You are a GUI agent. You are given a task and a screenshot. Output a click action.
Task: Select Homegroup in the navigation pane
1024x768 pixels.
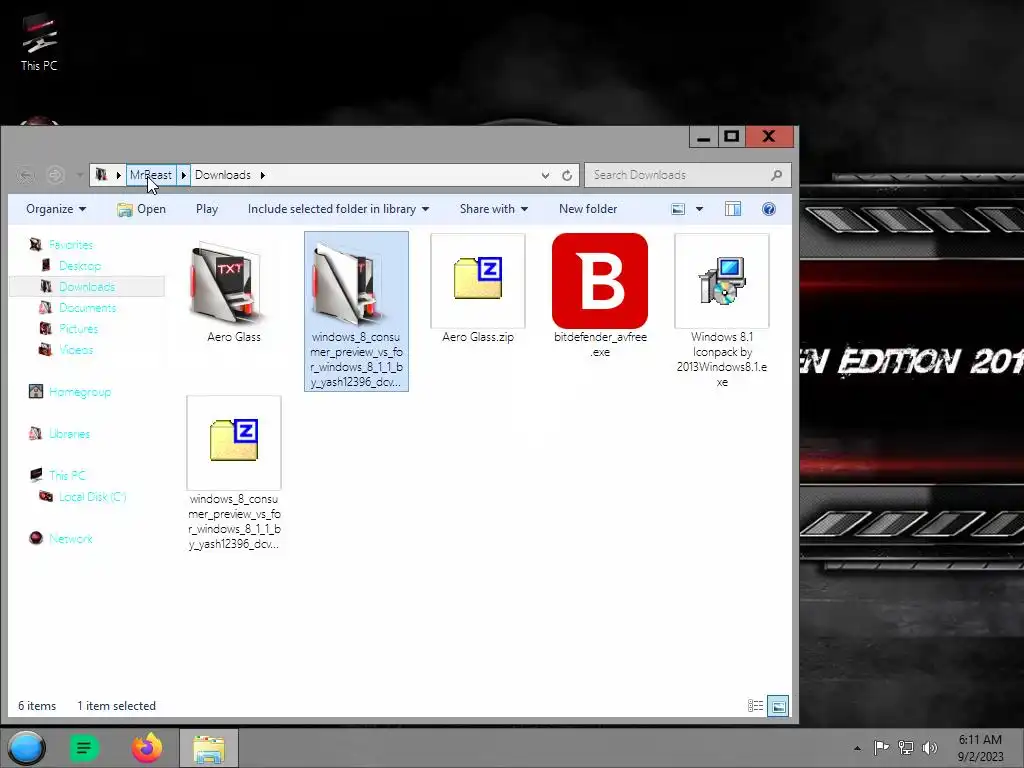tap(80, 392)
